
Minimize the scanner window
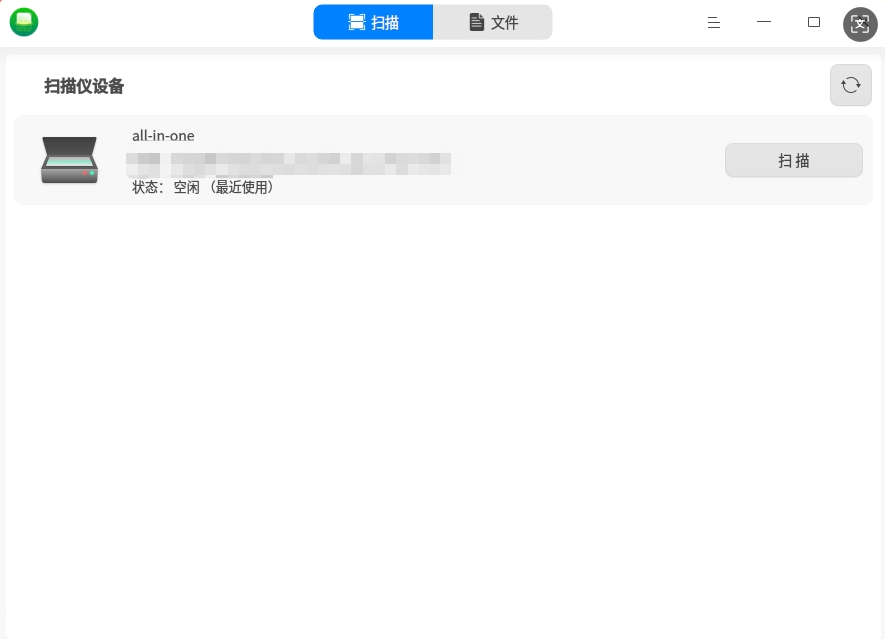[764, 22]
